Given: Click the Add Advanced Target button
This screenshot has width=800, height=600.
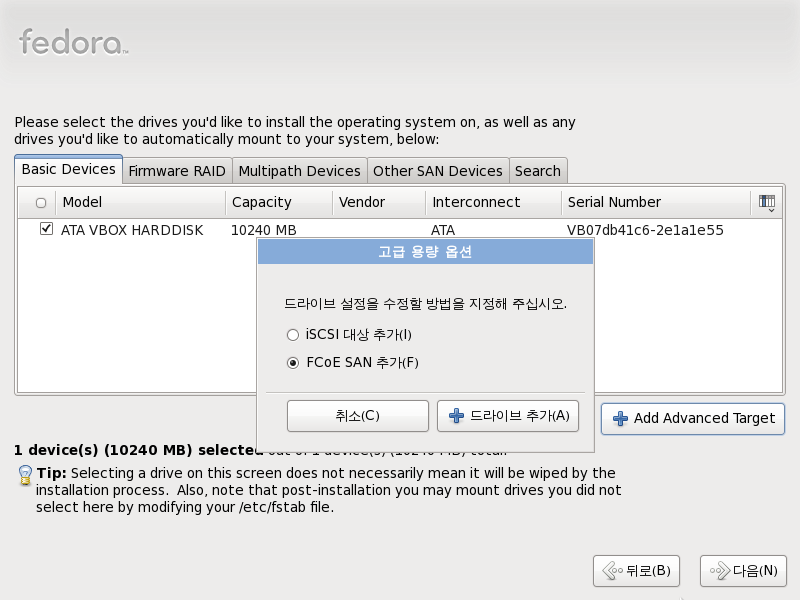Looking at the screenshot, I should point(693,419).
